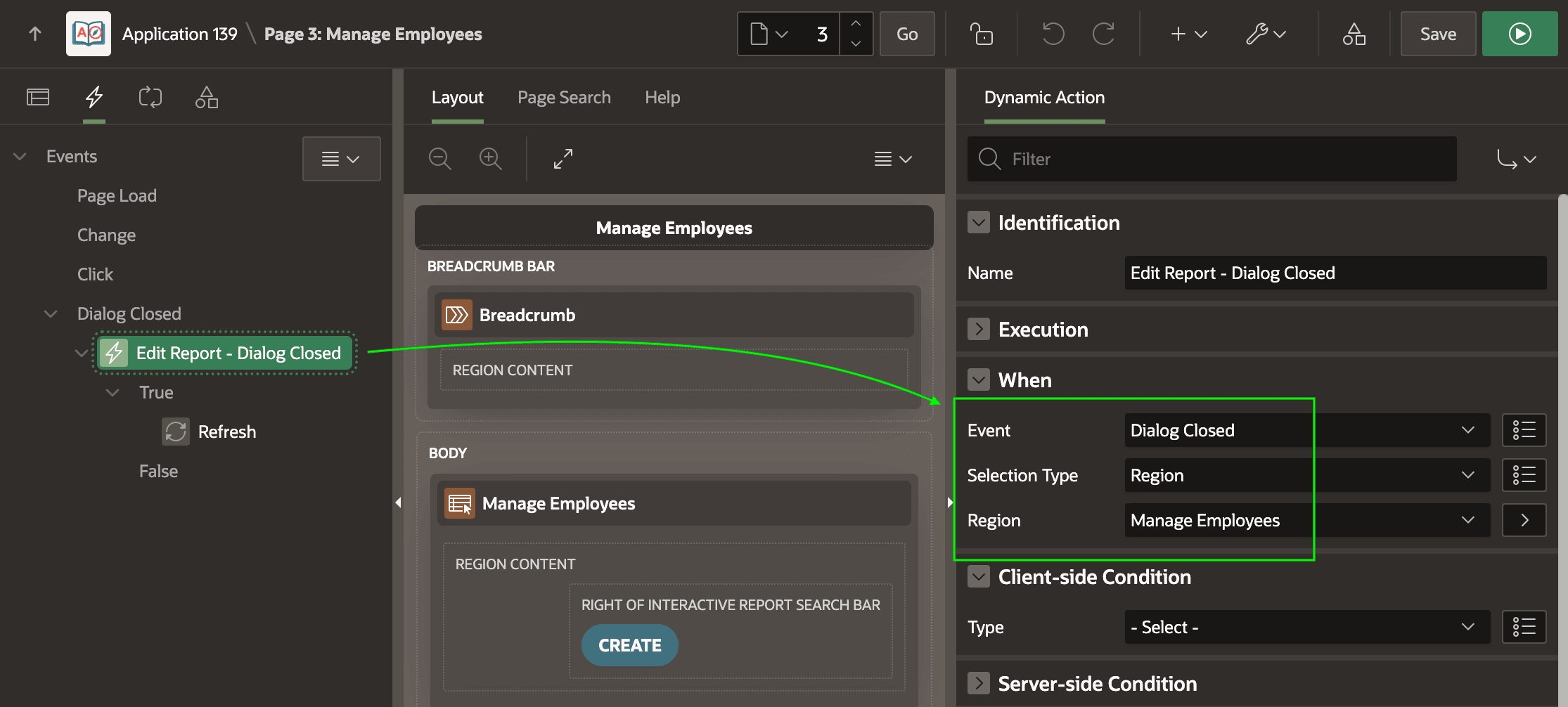Click the property Filter search field
The image size is (1568, 707).
pyautogui.click(x=1212, y=159)
